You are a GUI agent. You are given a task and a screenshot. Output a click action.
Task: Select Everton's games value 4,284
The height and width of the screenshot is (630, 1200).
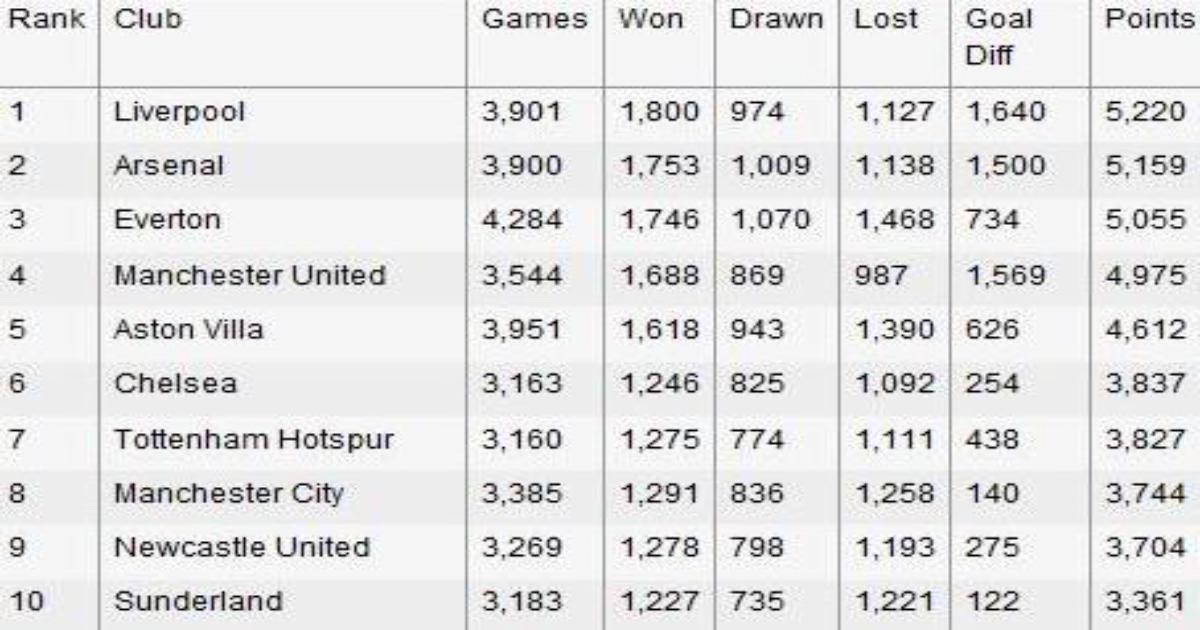522,220
